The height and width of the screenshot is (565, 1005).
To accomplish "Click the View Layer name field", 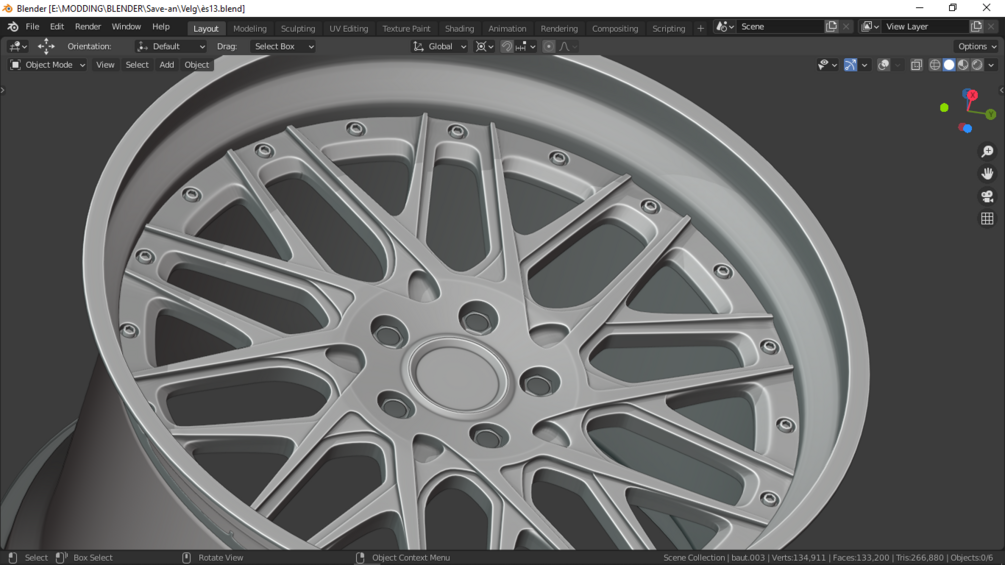I will (x=925, y=27).
